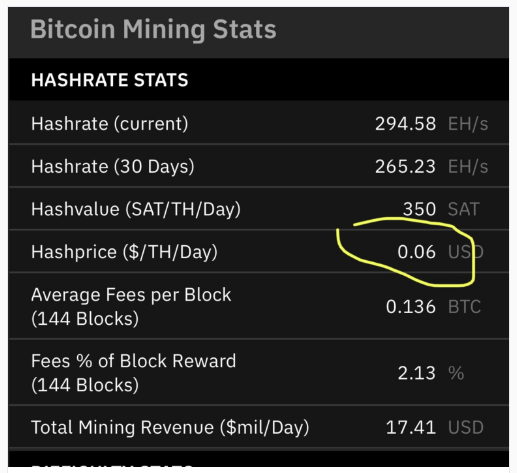Select the circled 0.06 hashprice value

tap(416, 252)
